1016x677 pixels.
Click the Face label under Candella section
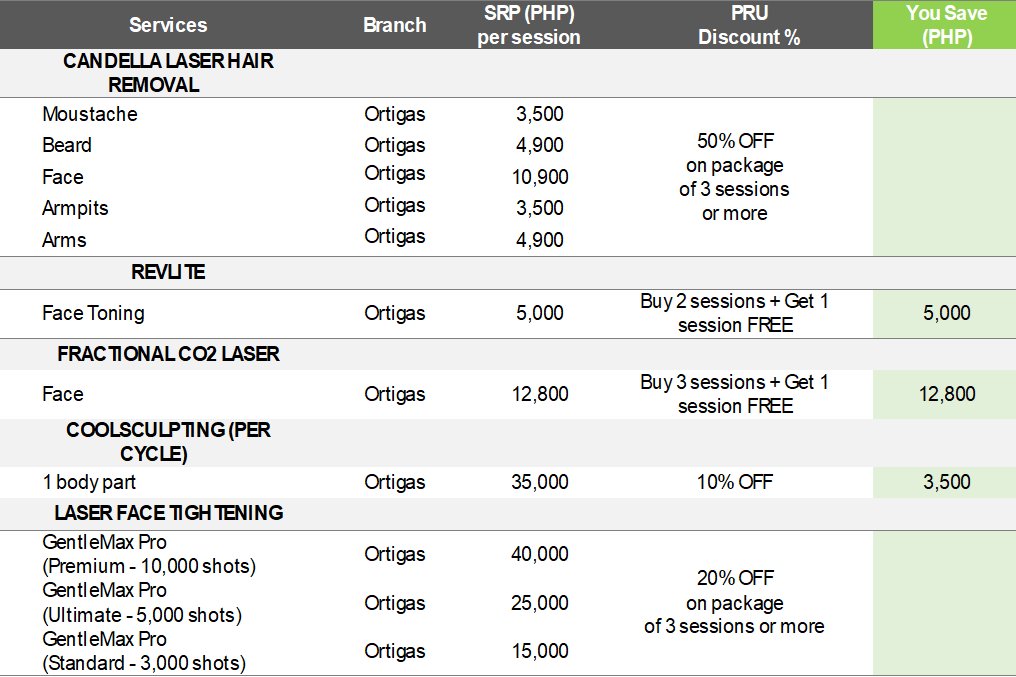pos(63,177)
